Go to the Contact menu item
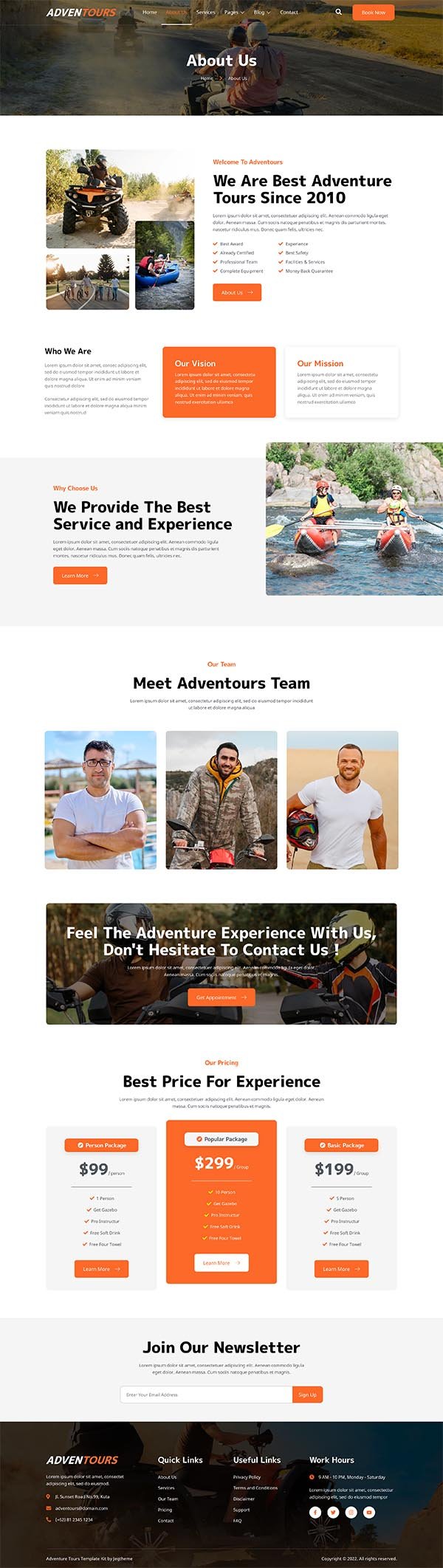Viewport: 443px width, 1568px height. [x=289, y=13]
